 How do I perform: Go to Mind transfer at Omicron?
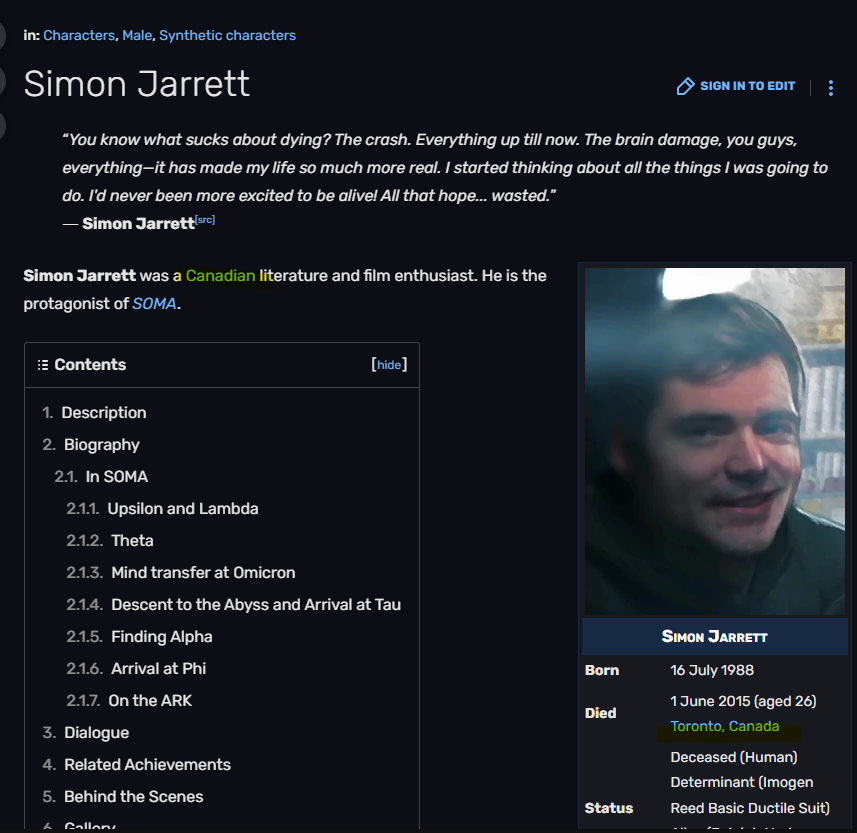click(x=203, y=573)
